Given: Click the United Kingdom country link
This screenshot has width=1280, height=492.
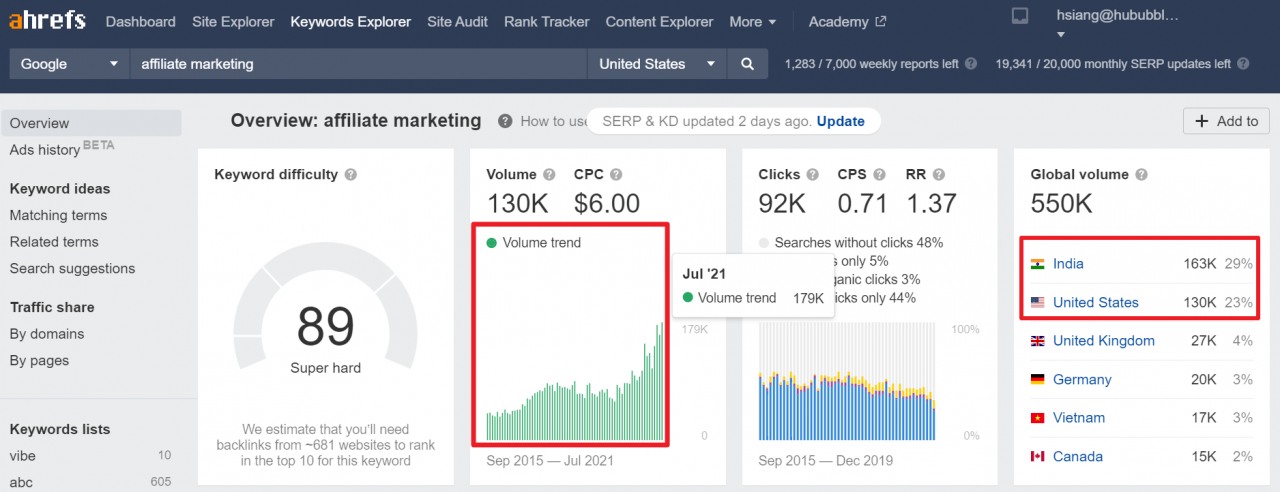Looking at the screenshot, I should point(1104,341).
